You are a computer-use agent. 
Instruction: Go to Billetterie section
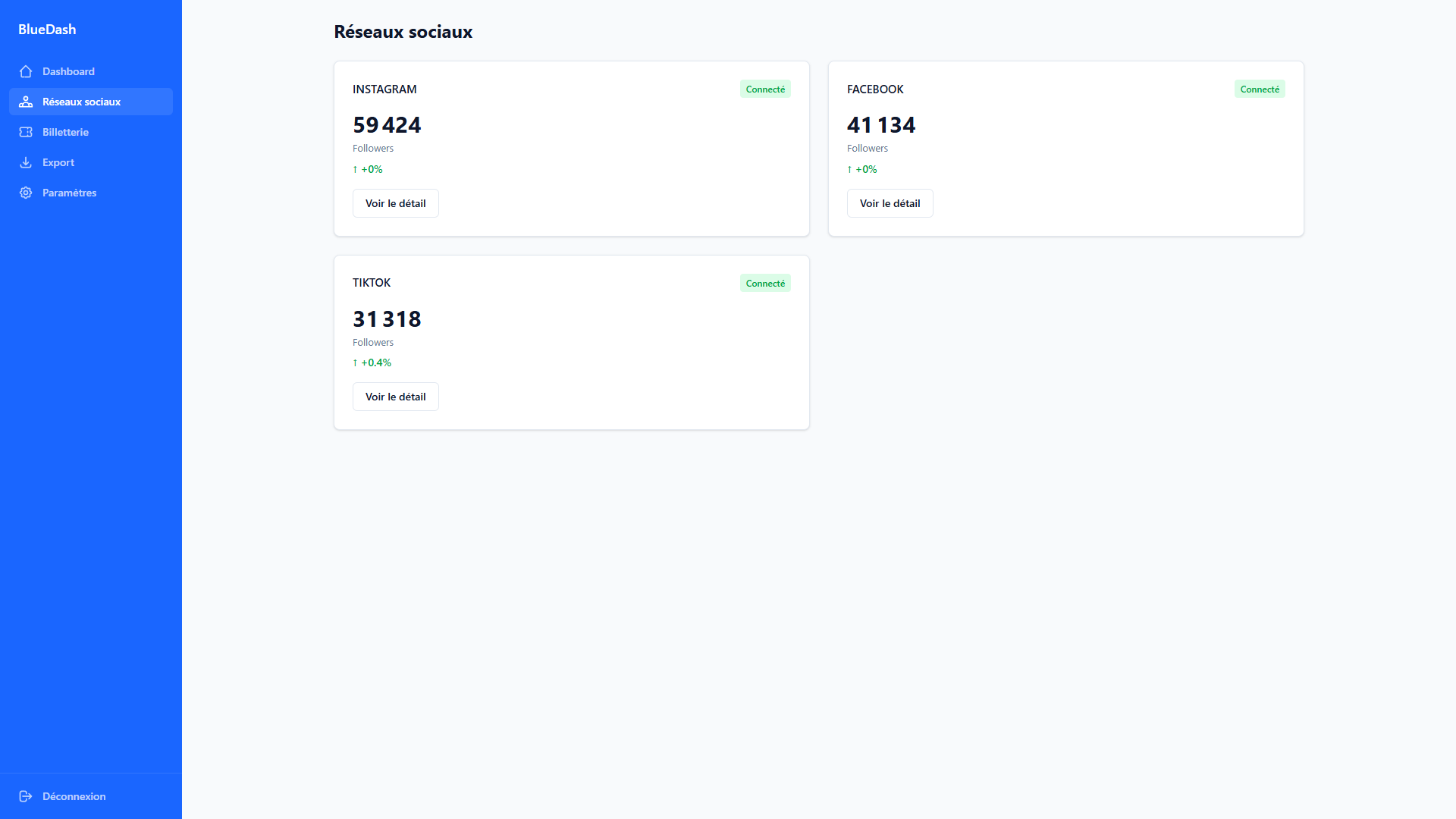(x=91, y=132)
